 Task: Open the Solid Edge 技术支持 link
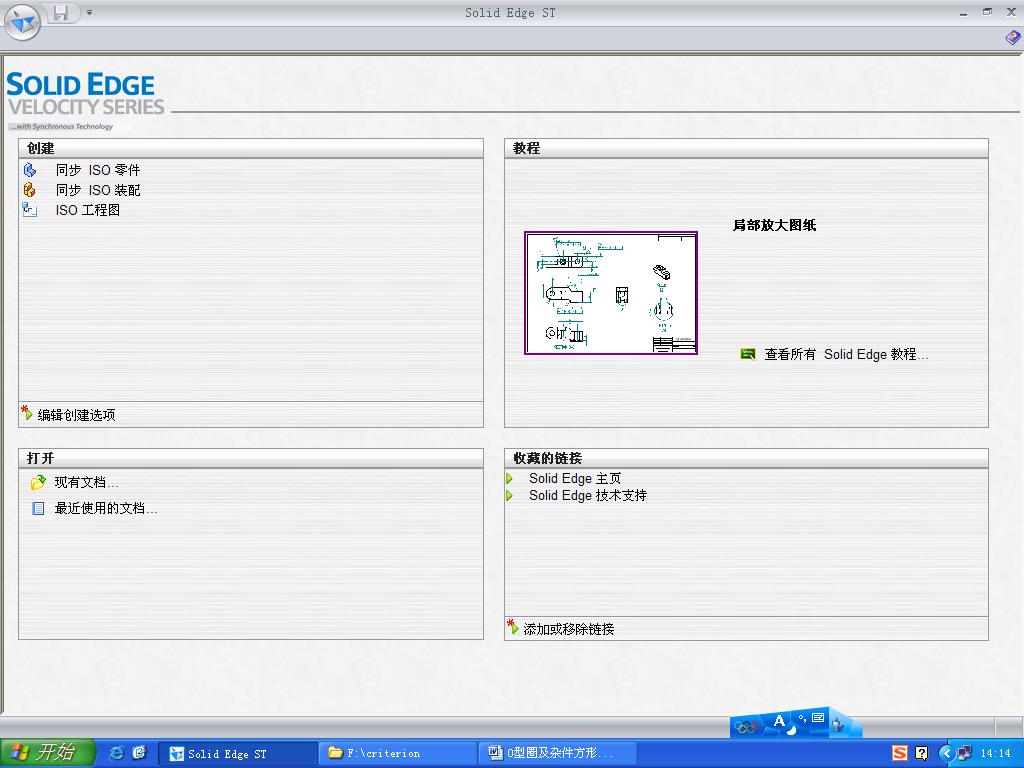pos(588,496)
